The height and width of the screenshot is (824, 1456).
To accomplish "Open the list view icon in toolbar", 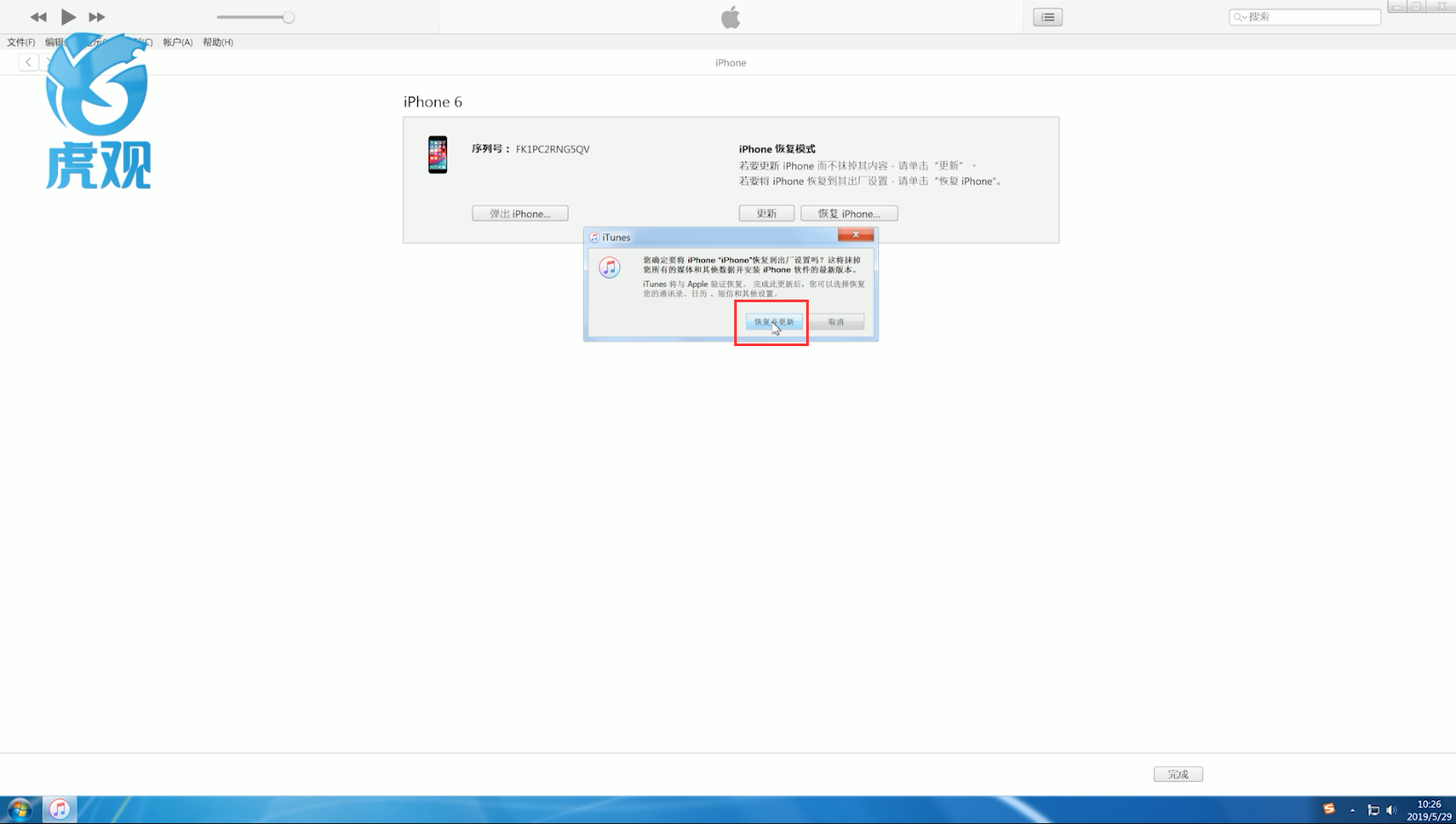I will point(1048,17).
